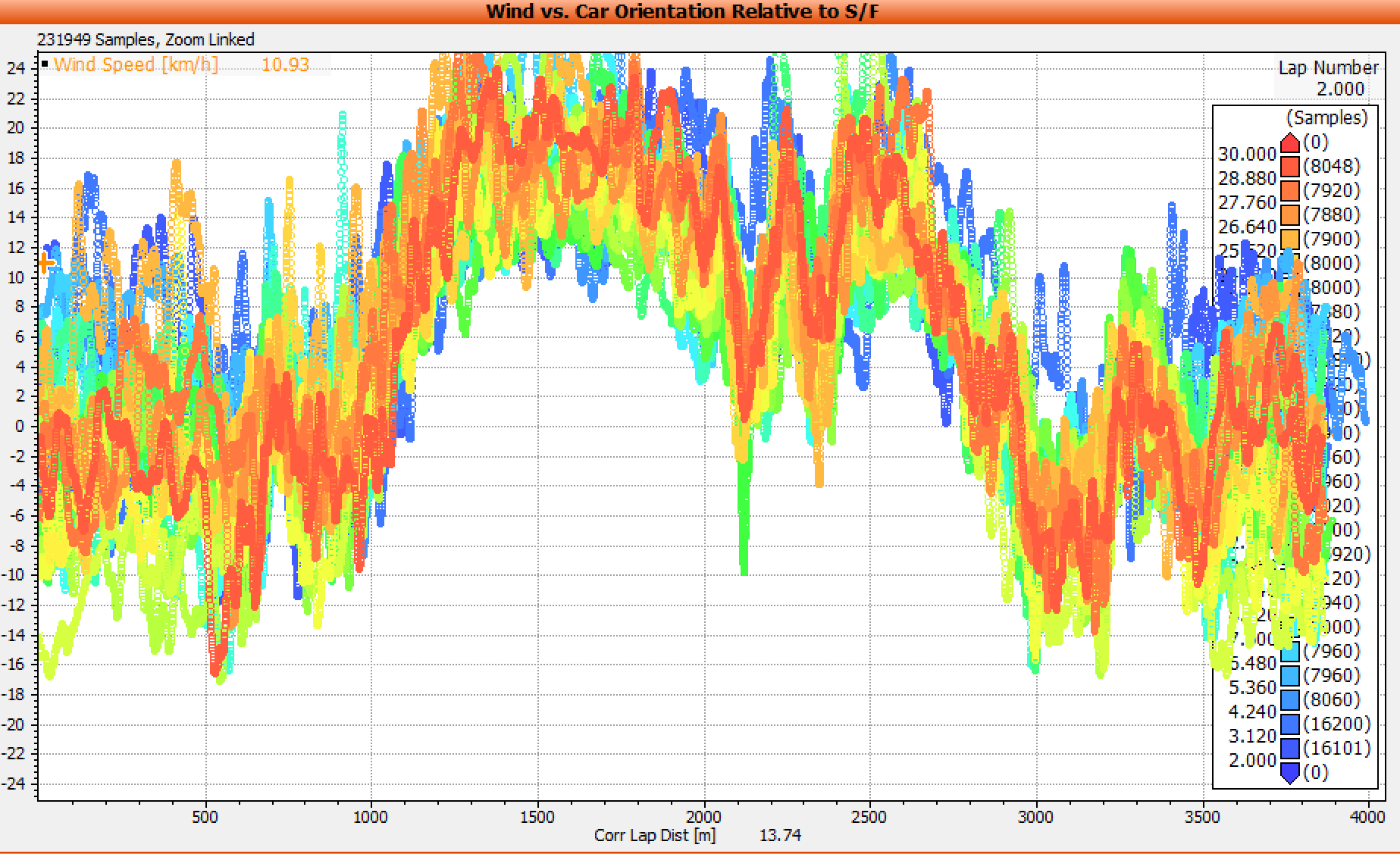Screen dimensions: 1400x854
Task: Click the (Samples) legend header
Action: tap(1326, 117)
